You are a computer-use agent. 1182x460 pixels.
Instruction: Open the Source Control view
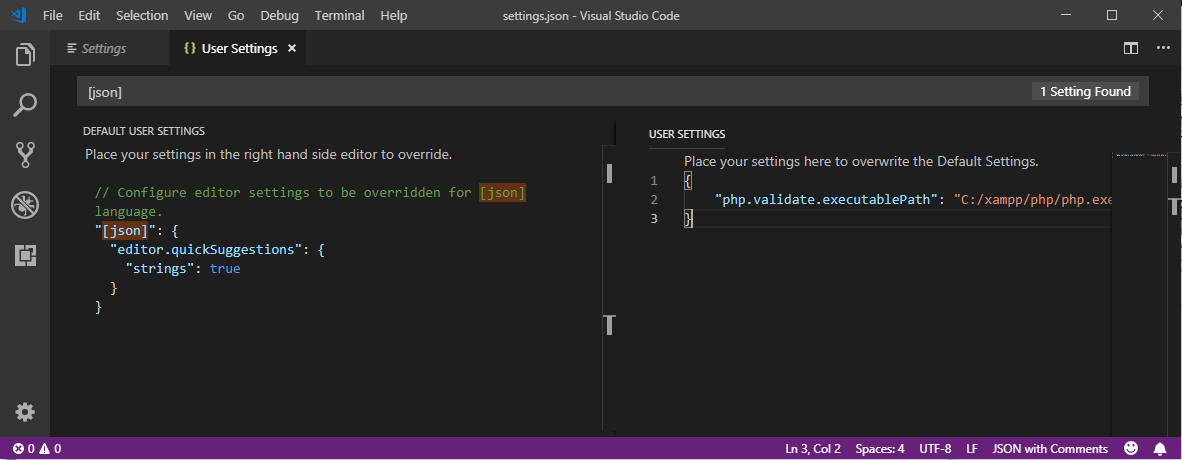pos(25,155)
